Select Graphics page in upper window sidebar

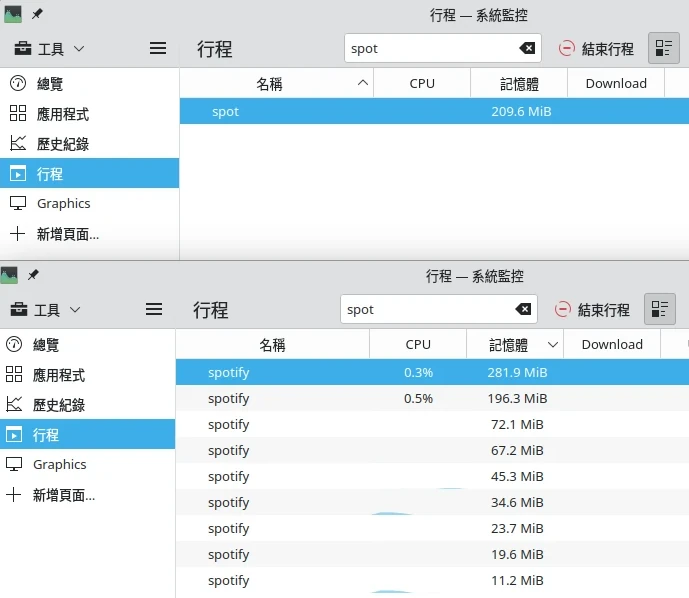tap(63, 203)
